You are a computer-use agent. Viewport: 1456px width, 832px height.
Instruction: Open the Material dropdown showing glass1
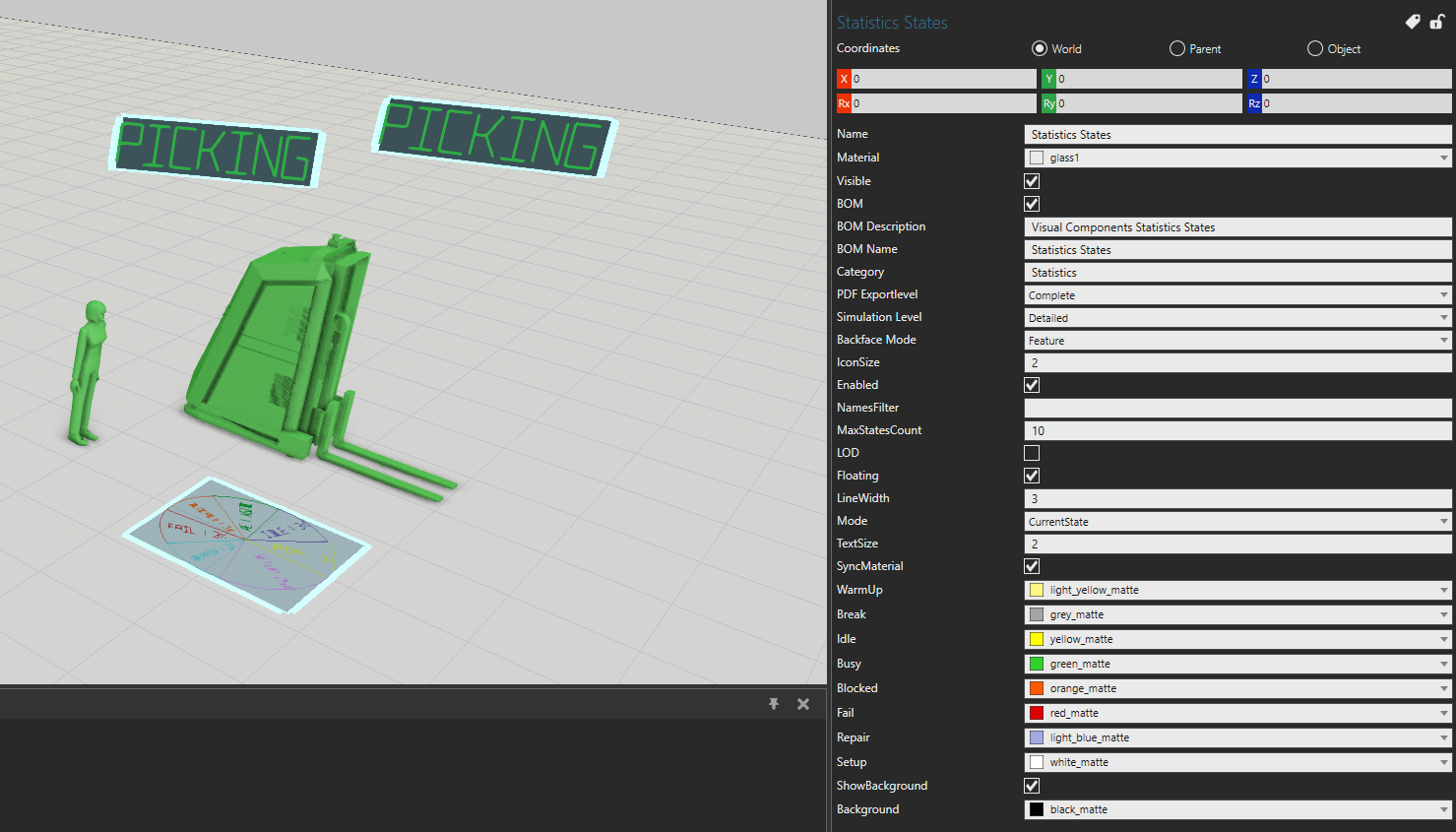pyautogui.click(x=1237, y=158)
